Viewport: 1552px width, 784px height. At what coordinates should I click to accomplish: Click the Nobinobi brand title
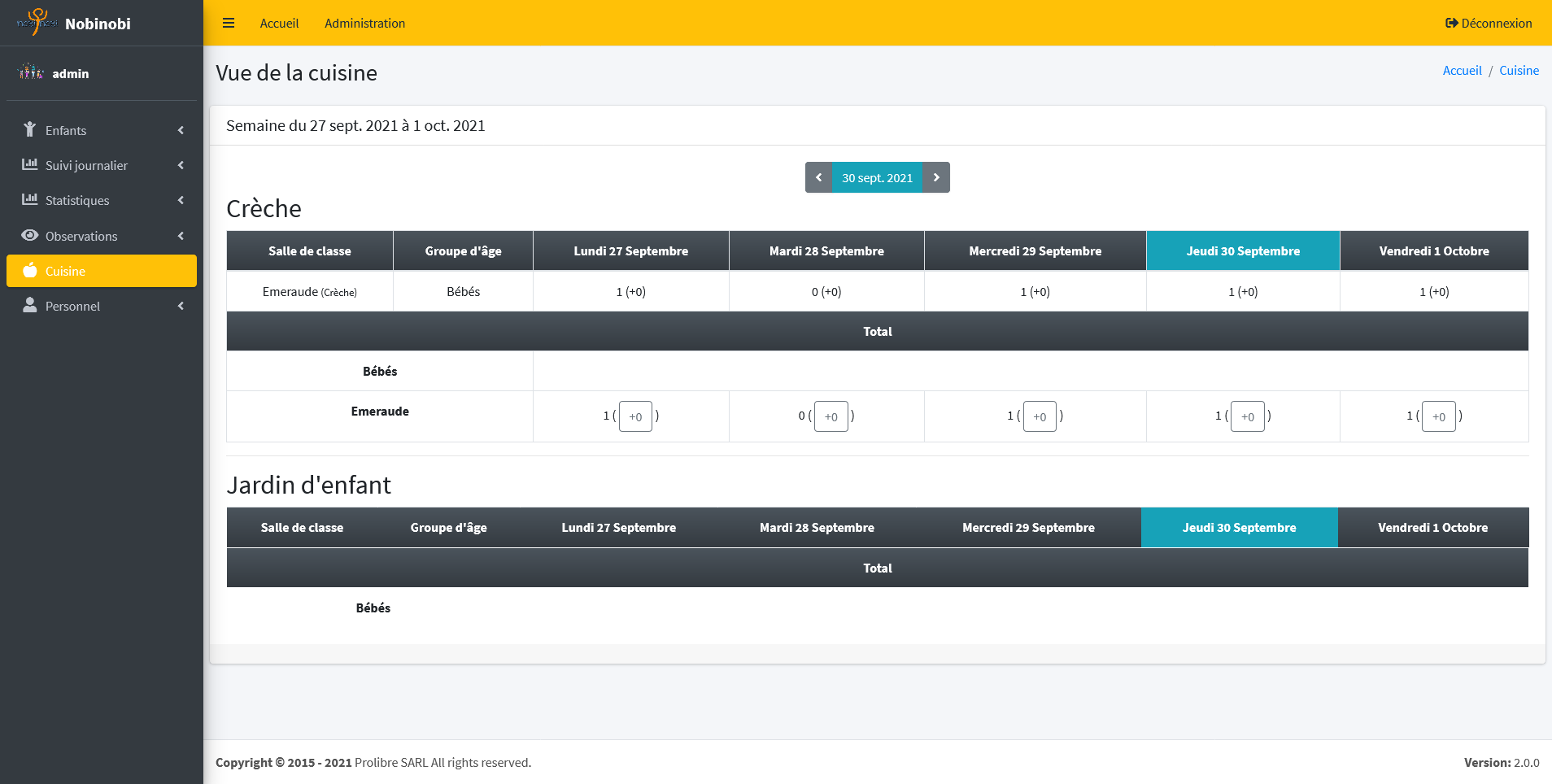(98, 24)
